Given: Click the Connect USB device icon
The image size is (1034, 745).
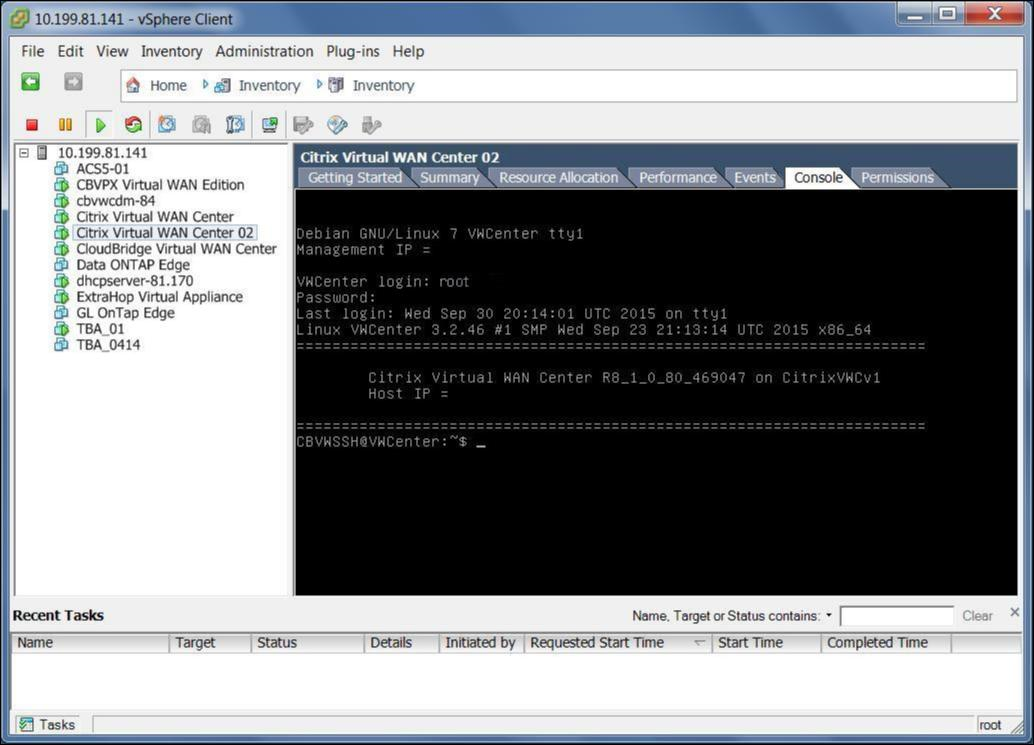Looking at the screenshot, I should tap(371, 125).
